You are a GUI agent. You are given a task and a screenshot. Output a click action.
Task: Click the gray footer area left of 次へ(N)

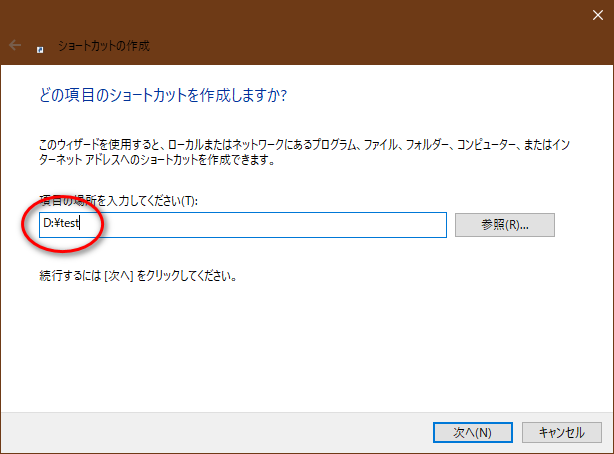pos(200,432)
